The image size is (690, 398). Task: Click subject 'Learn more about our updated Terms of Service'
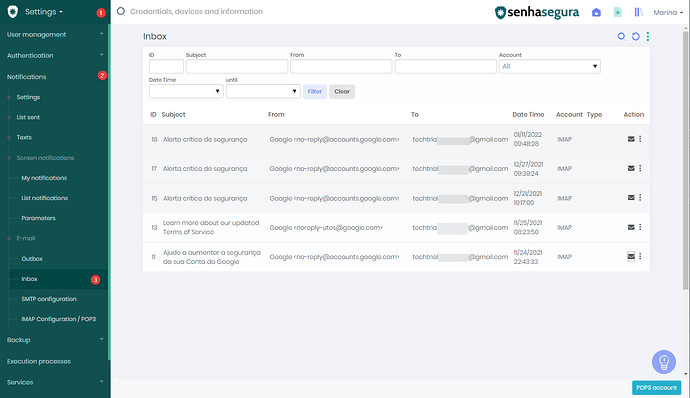[211, 227]
